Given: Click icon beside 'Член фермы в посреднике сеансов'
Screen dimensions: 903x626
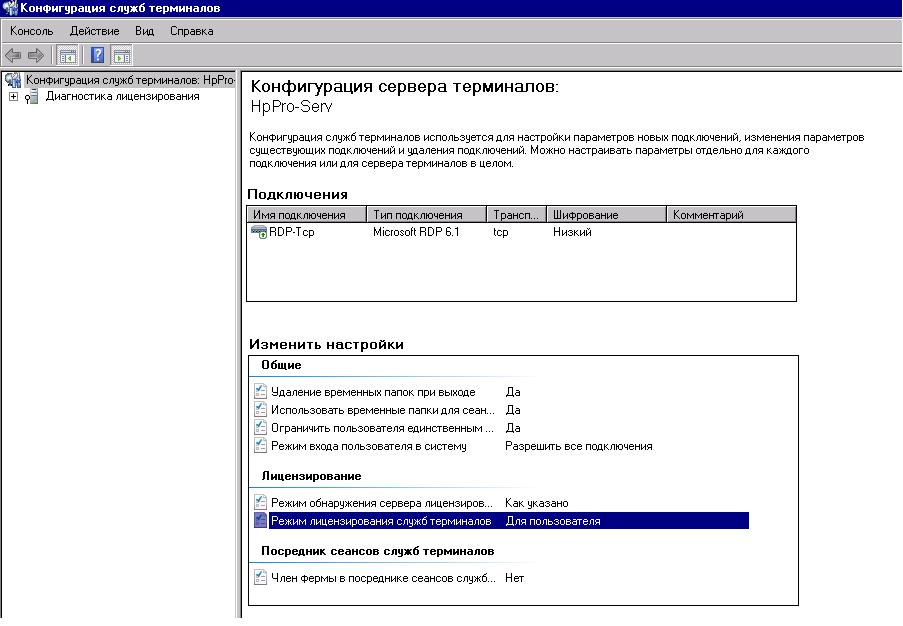Looking at the screenshot, I should pyautogui.click(x=260, y=577).
